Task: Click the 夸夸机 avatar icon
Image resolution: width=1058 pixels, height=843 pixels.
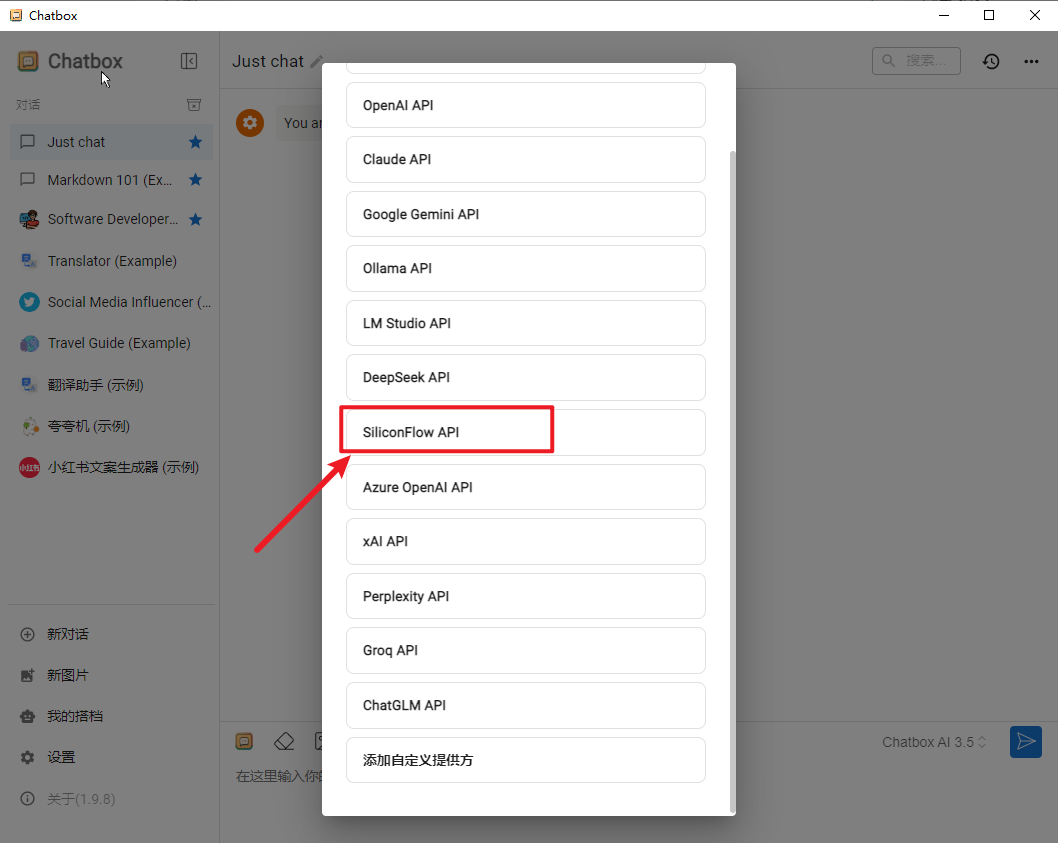Action: click(29, 426)
